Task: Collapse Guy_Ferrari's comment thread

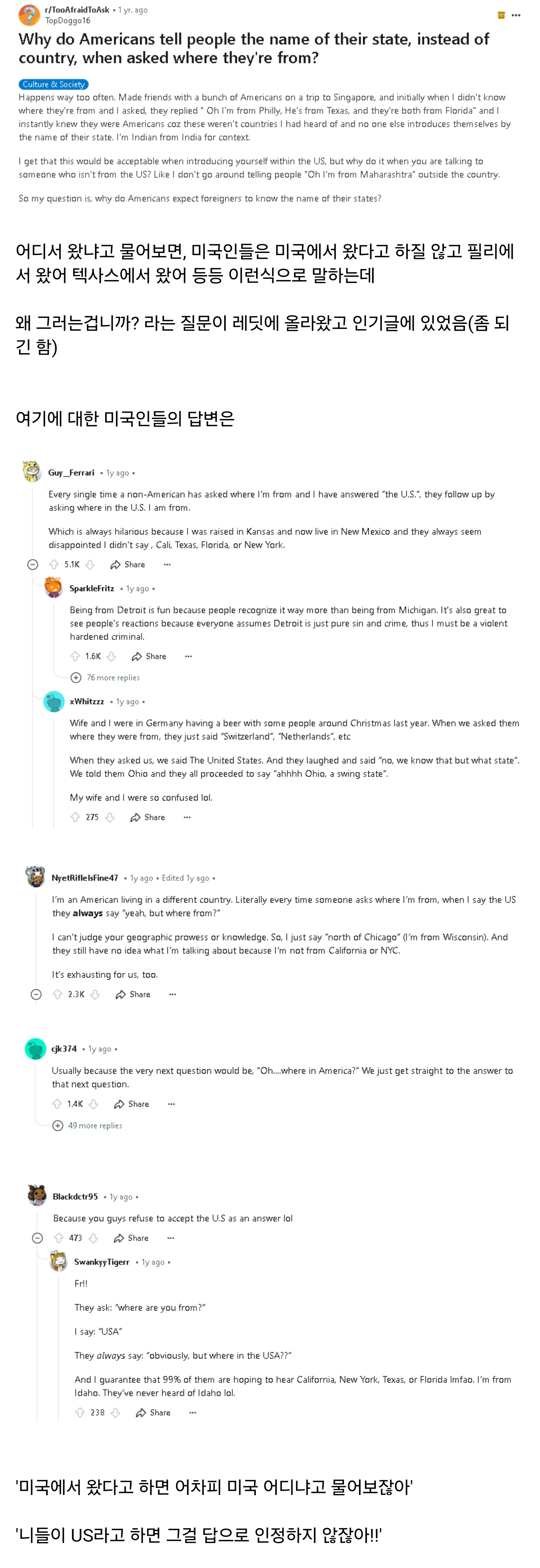Action: (33, 564)
